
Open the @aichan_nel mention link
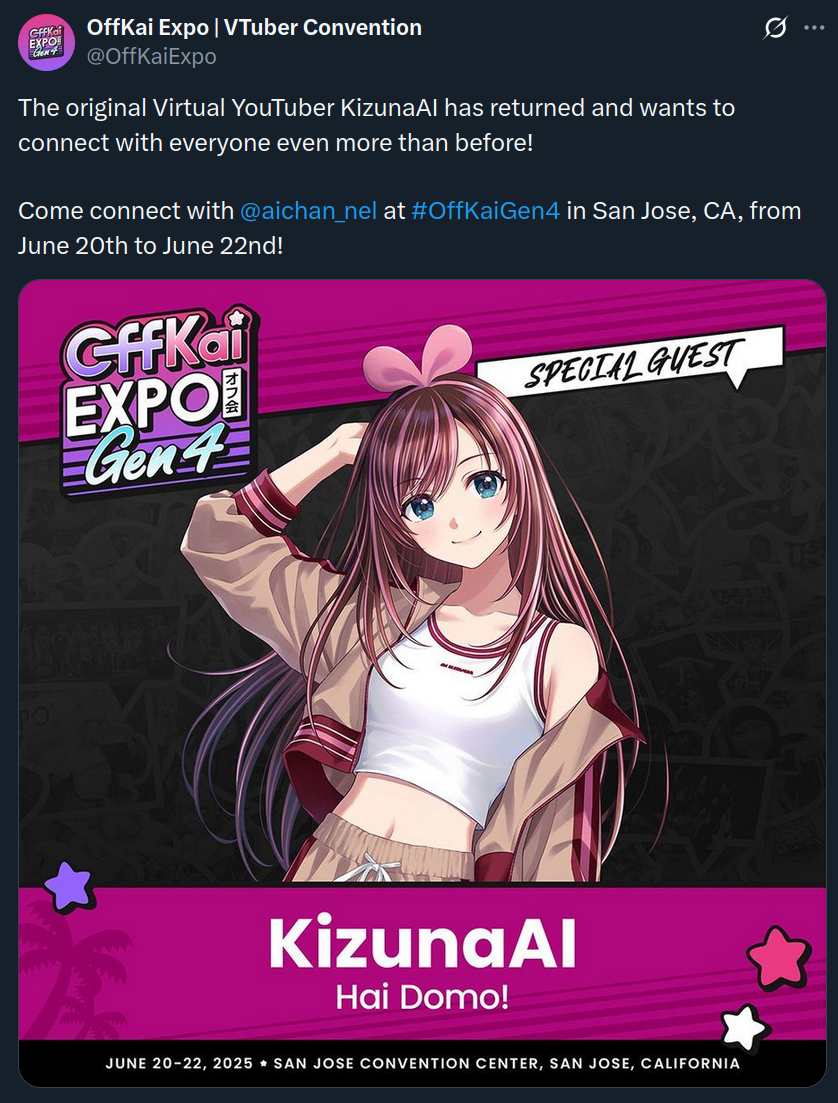pyautogui.click(x=308, y=210)
